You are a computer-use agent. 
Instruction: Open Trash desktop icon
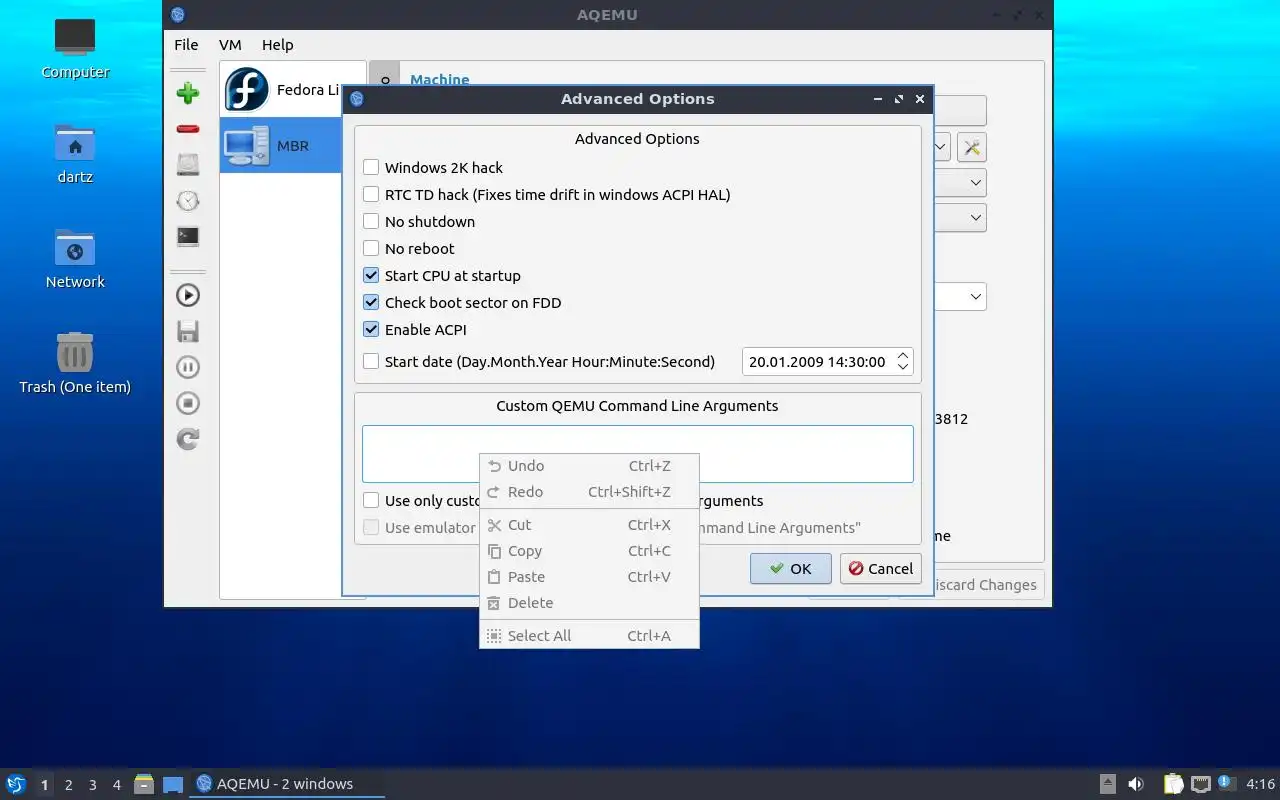(75, 363)
